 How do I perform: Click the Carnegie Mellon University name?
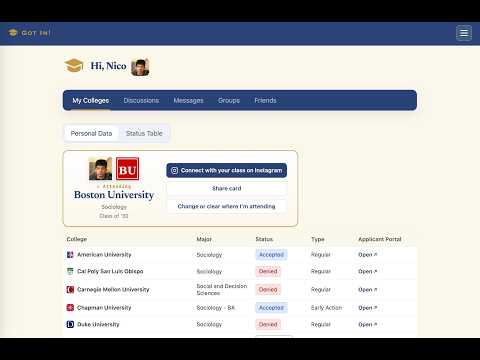pos(113,289)
